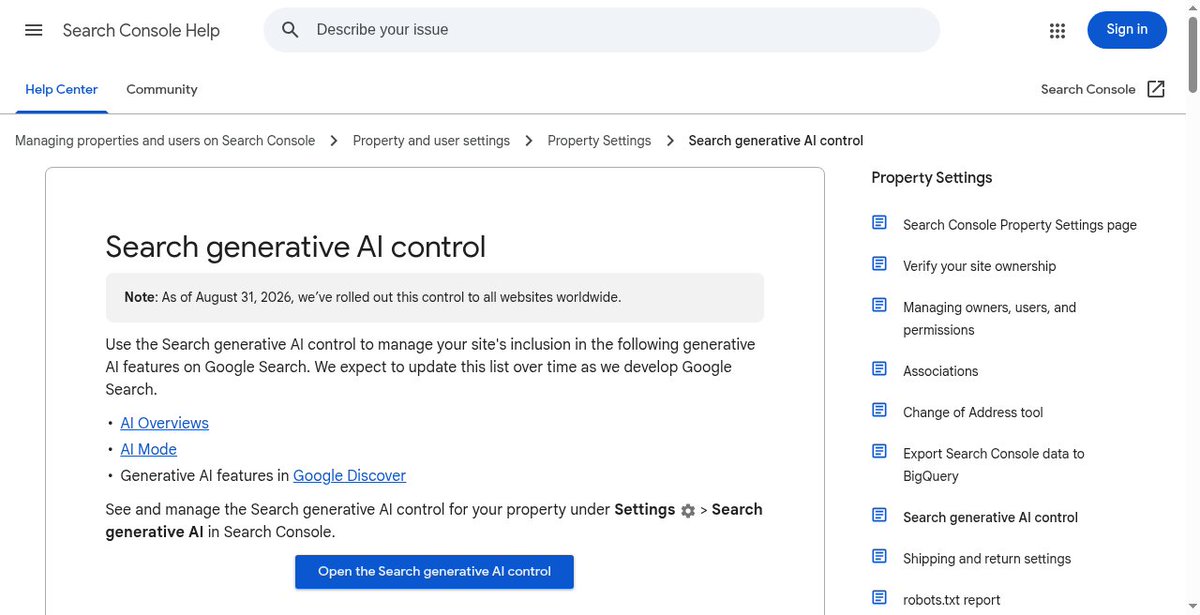Click the article icon beside Change of Address tool

point(879,410)
